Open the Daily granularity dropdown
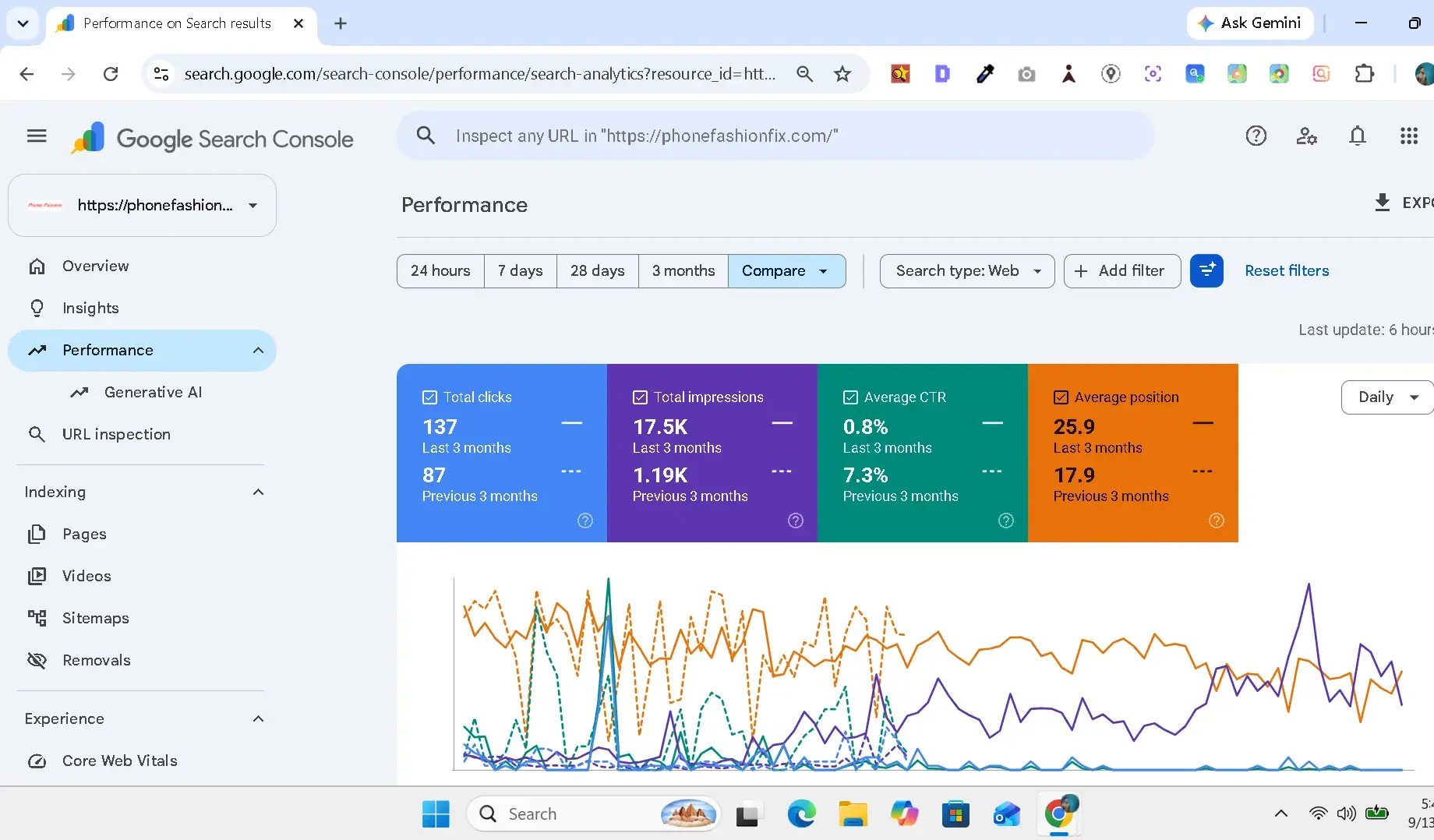This screenshot has width=1434, height=840. (1387, 397)
